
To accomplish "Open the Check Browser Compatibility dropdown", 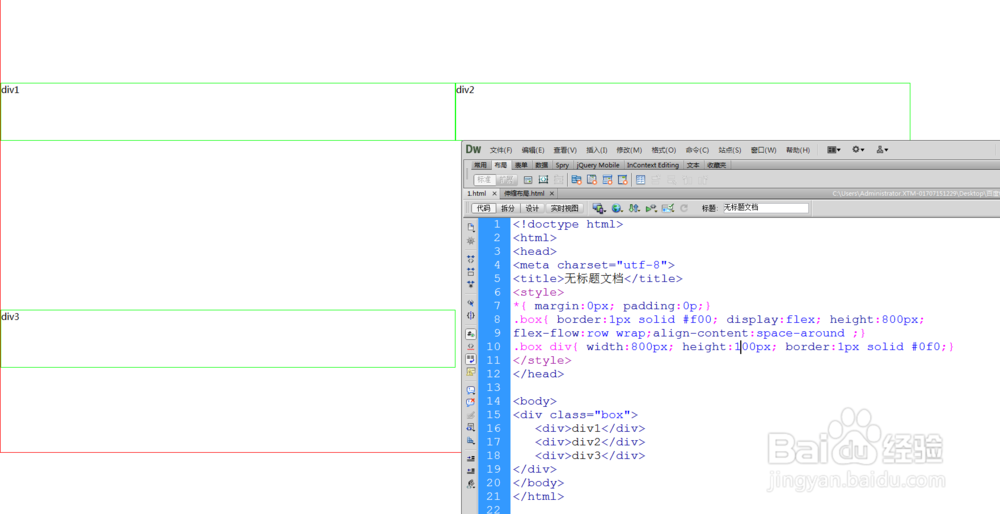I will 668,208.
